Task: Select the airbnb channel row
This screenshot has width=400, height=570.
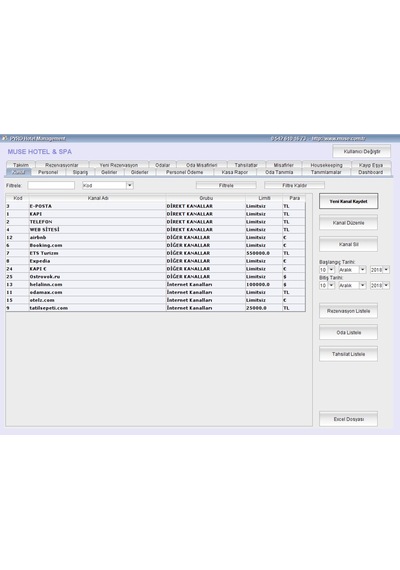Action: coord(156,237)
